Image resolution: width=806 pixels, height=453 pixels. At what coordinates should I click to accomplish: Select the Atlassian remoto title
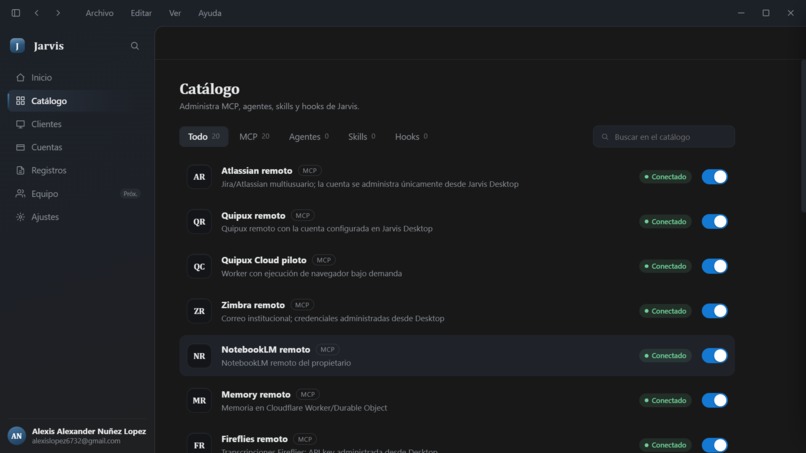(257, 171)
